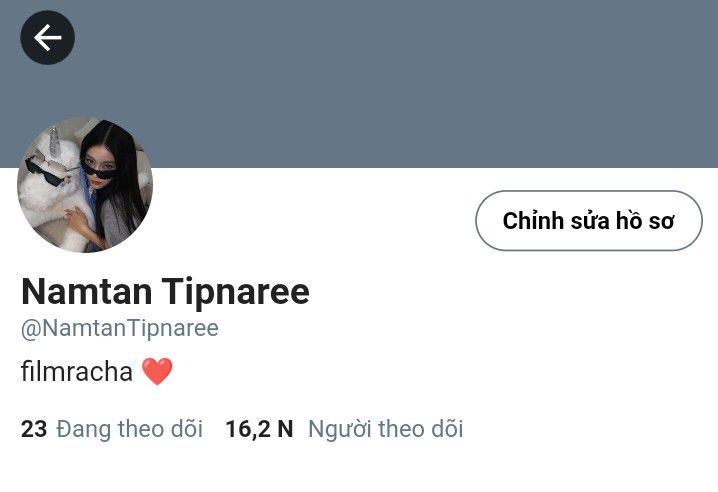Image resolution: width=718 pixels, height=492 pixels.
Task: Click the Chỉnh sửa hồ sơ button
Action: (x=589, y=220)
